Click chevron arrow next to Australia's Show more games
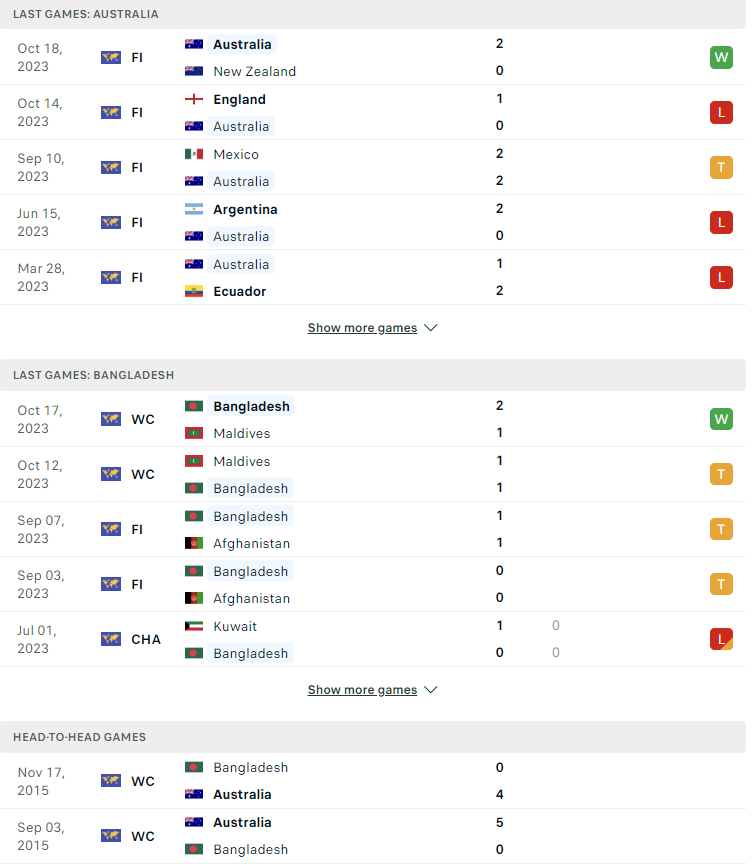 (431, 328)
